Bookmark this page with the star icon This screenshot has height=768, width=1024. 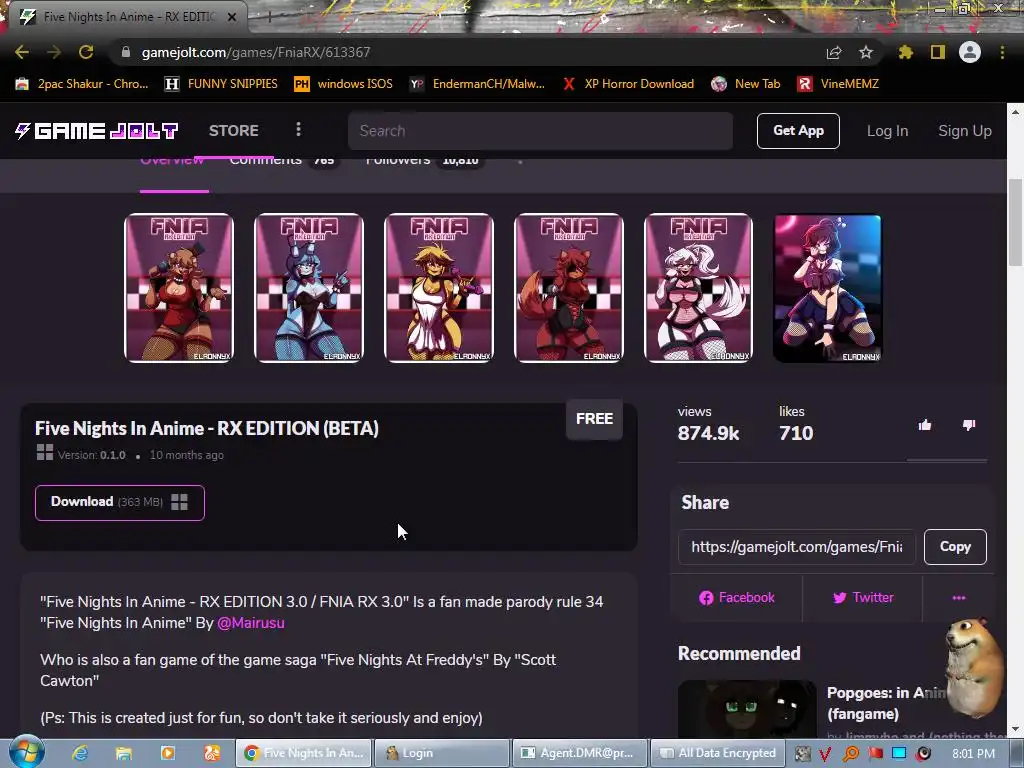[x=866, y=52]
